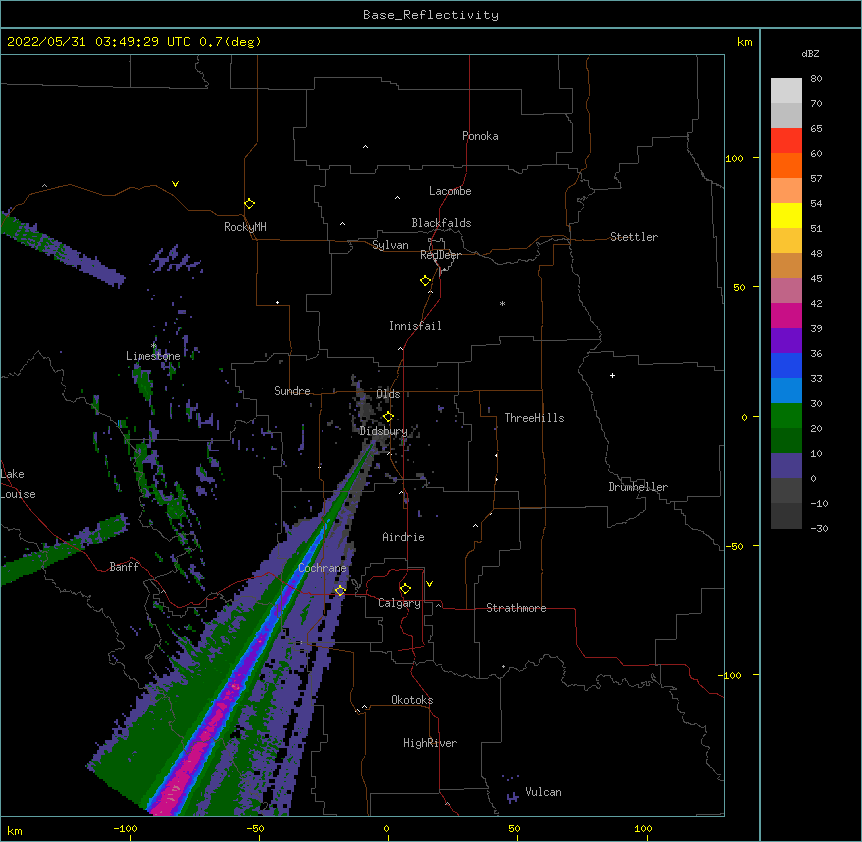862x842 pixels.
Task: Pick the purple 36-39 dBZ legend swatch
Action: coord(786,341)
